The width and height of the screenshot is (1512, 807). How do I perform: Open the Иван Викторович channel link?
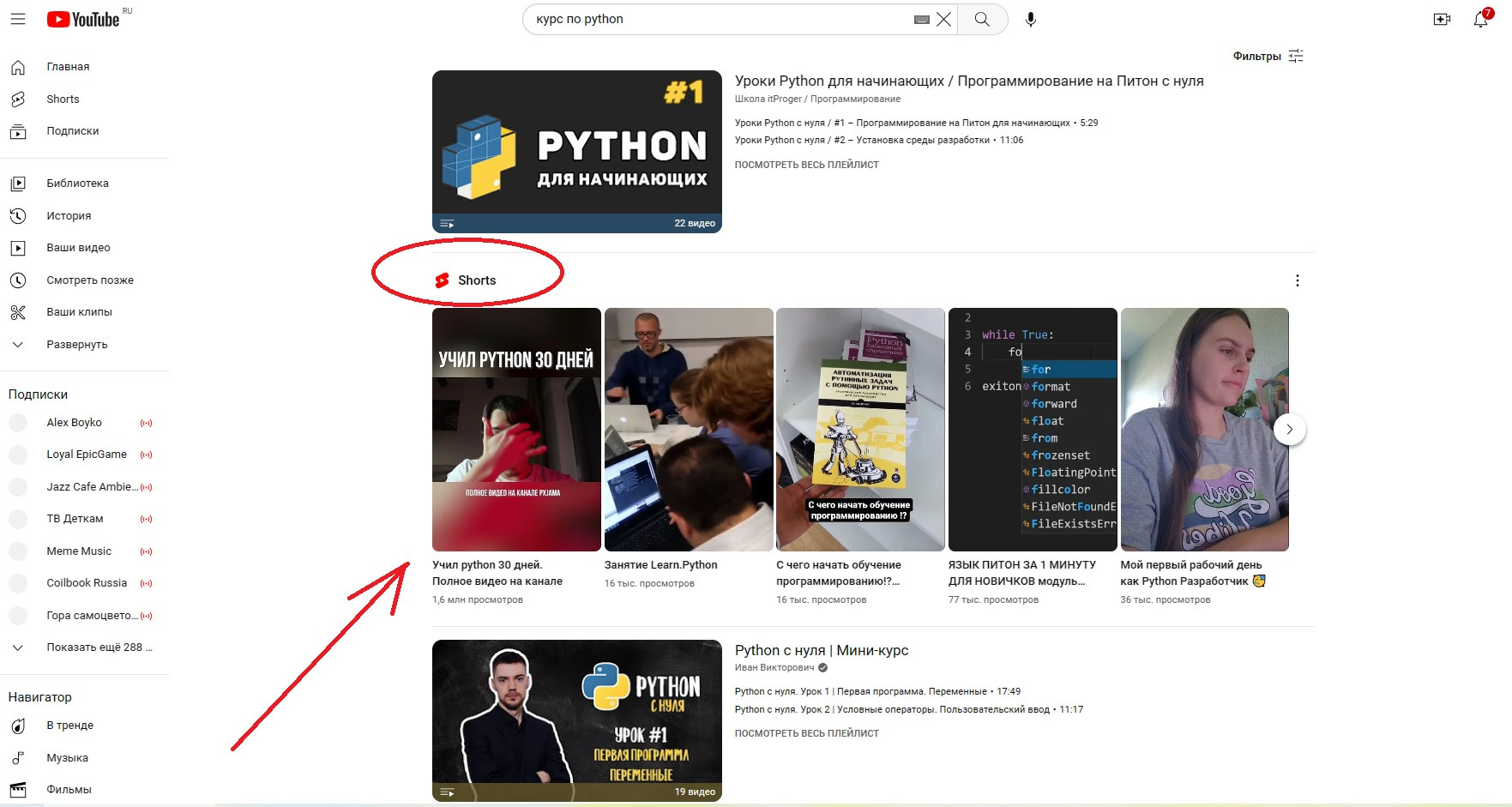[x=774, y=668]
